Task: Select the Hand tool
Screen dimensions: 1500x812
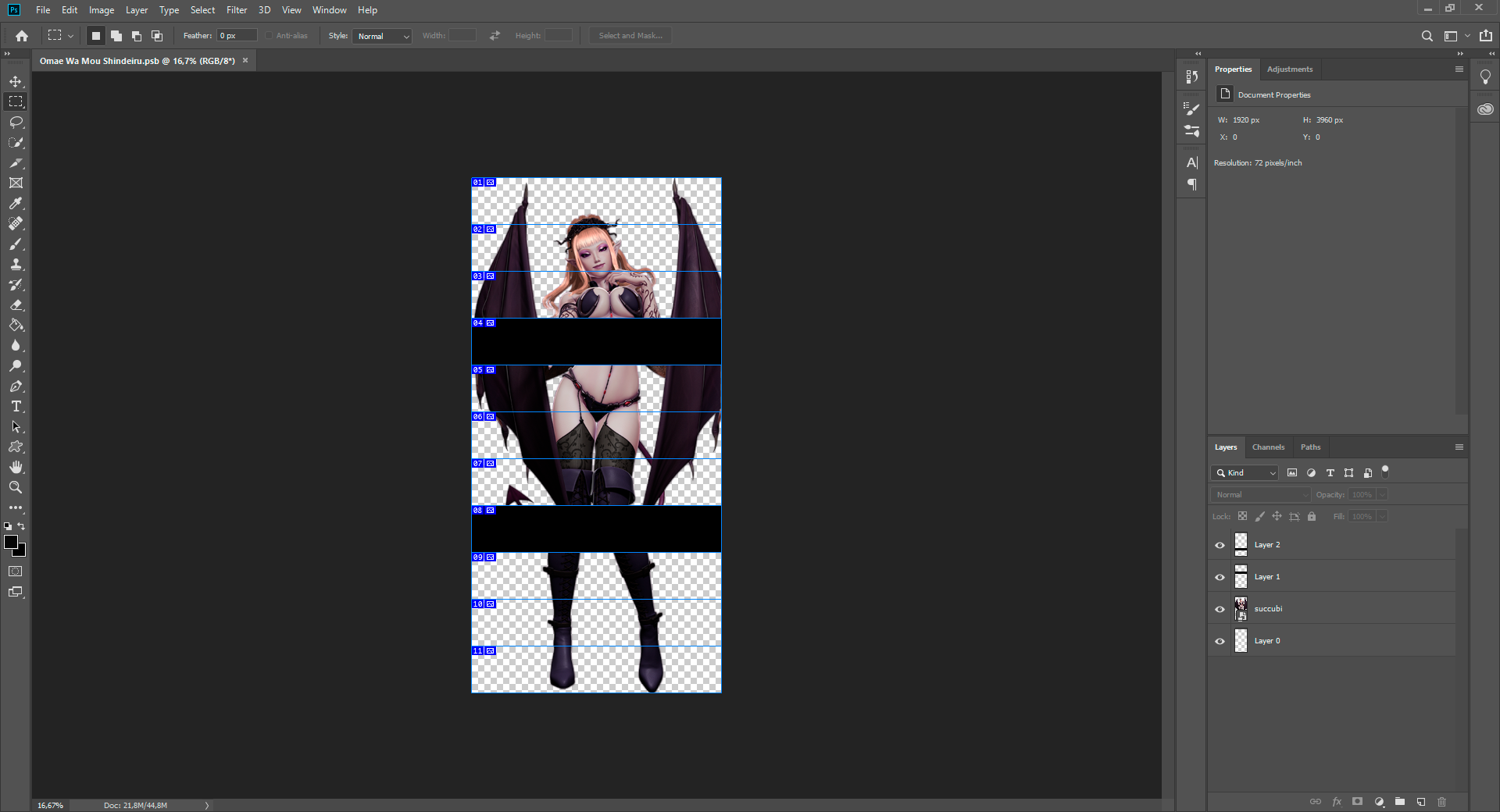Action: click(16, 467)
